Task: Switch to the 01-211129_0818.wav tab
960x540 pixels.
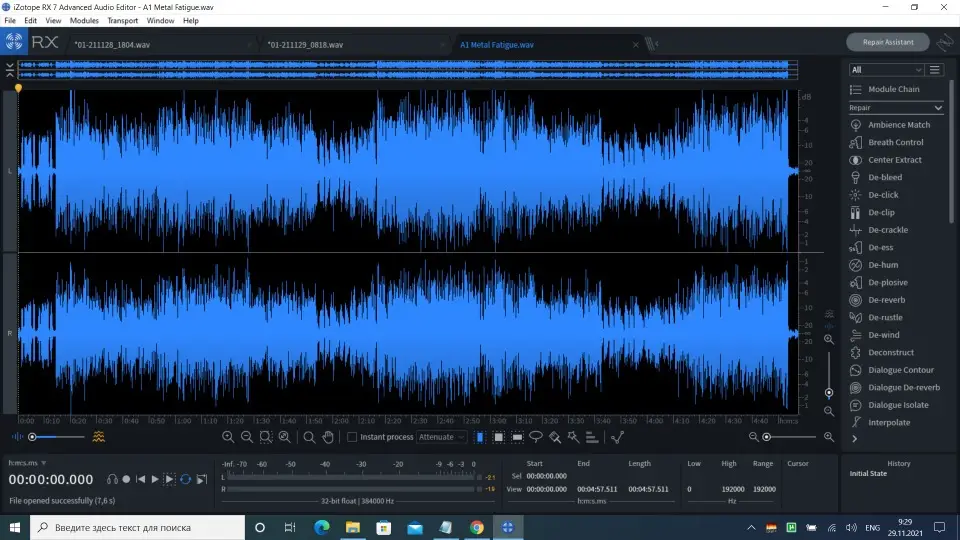Action: [305, 45]
